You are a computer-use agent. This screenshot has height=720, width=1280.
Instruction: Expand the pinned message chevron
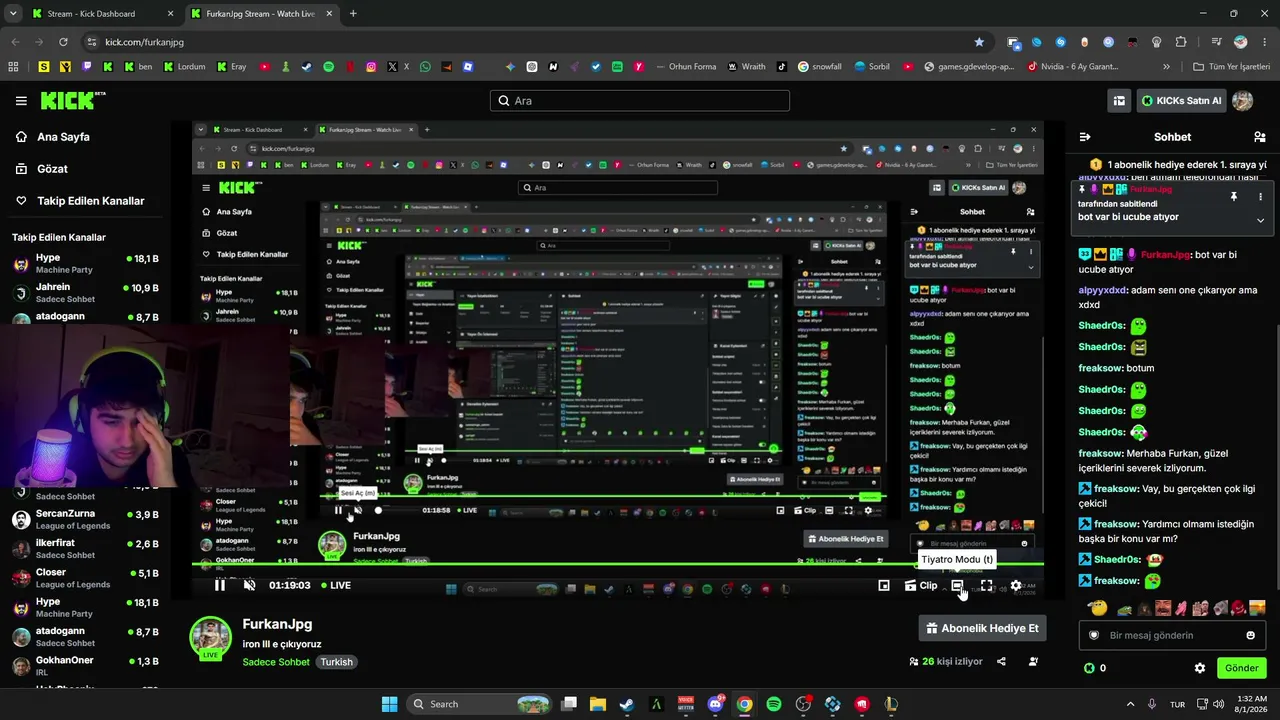tap(1260, 220)
